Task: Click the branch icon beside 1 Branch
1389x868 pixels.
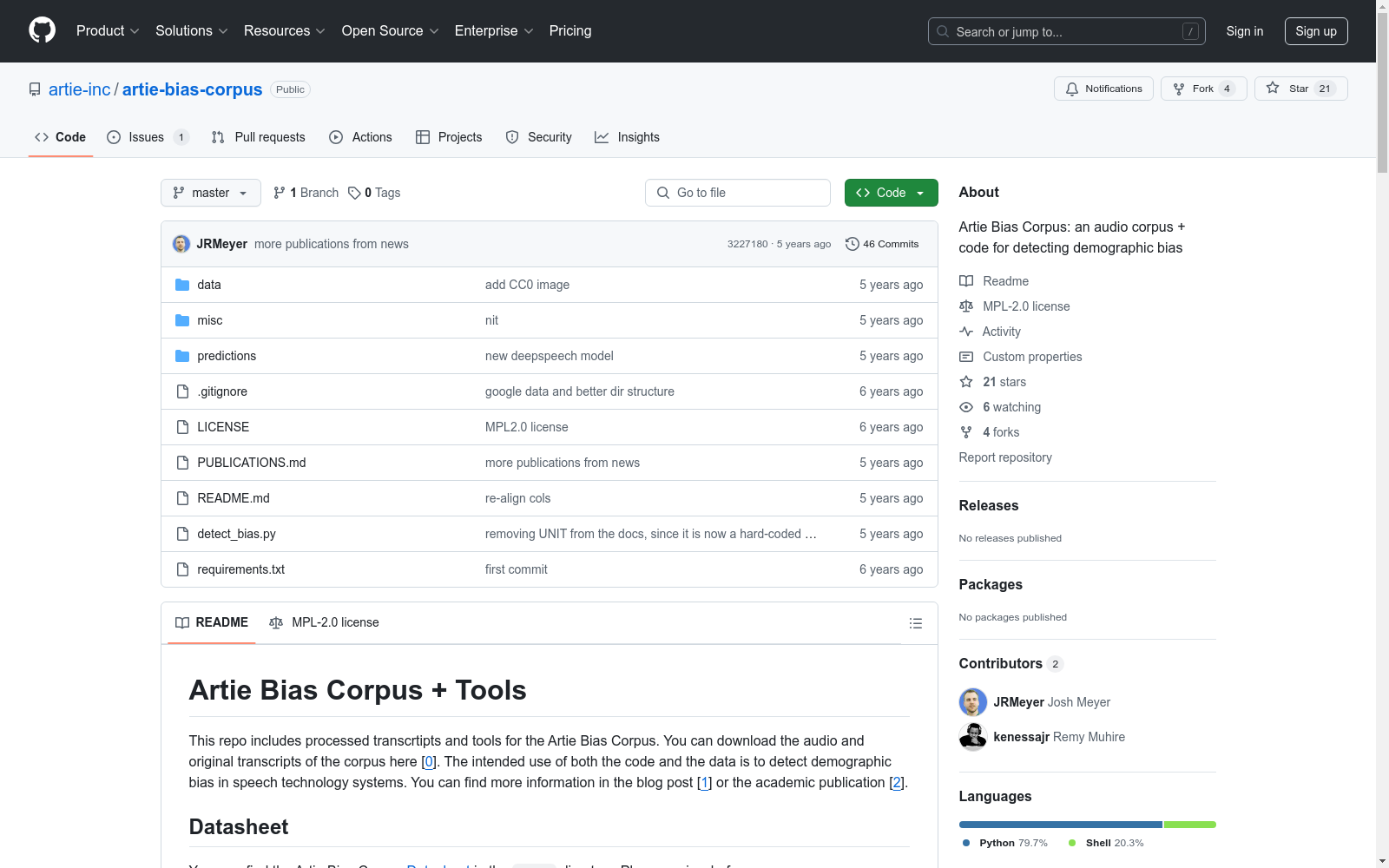Action: [x=280, y=193]
